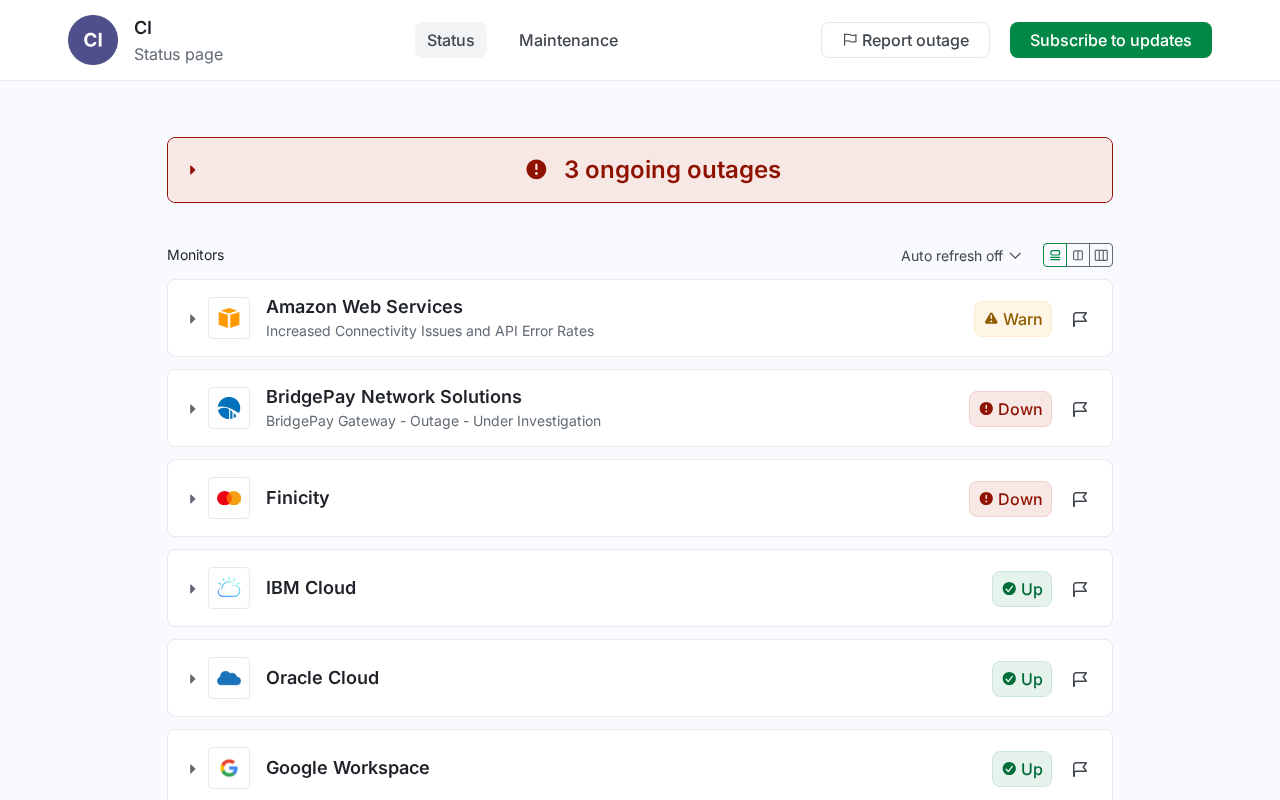Image resolution: width=1280 pixels, height=800 pixels.
Task: Open the Maintenance tab
Action: (x=568, y=40)
